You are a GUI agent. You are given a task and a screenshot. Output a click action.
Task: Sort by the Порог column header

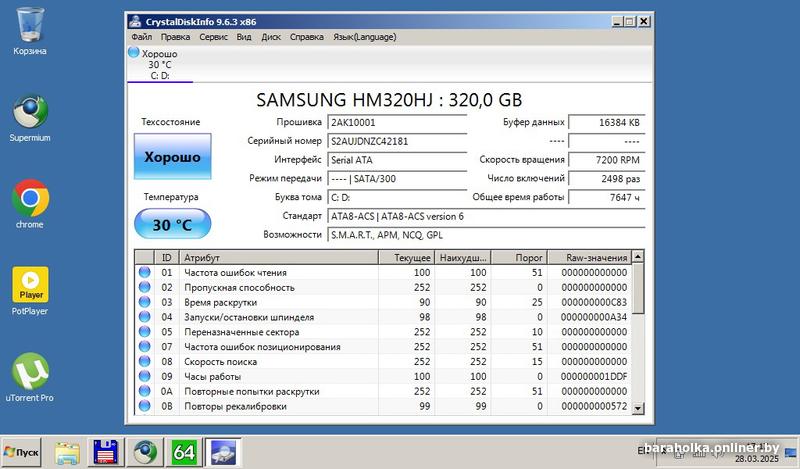(519, 257)
